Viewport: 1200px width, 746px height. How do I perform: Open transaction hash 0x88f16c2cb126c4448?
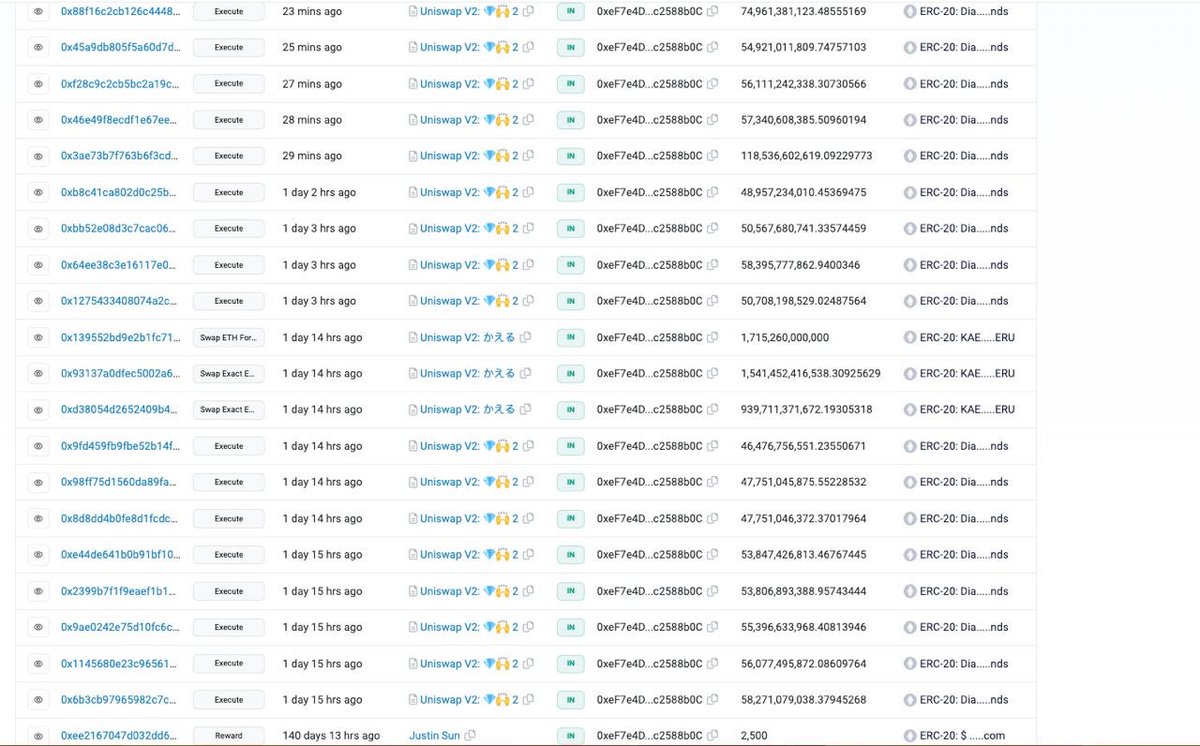120,11
